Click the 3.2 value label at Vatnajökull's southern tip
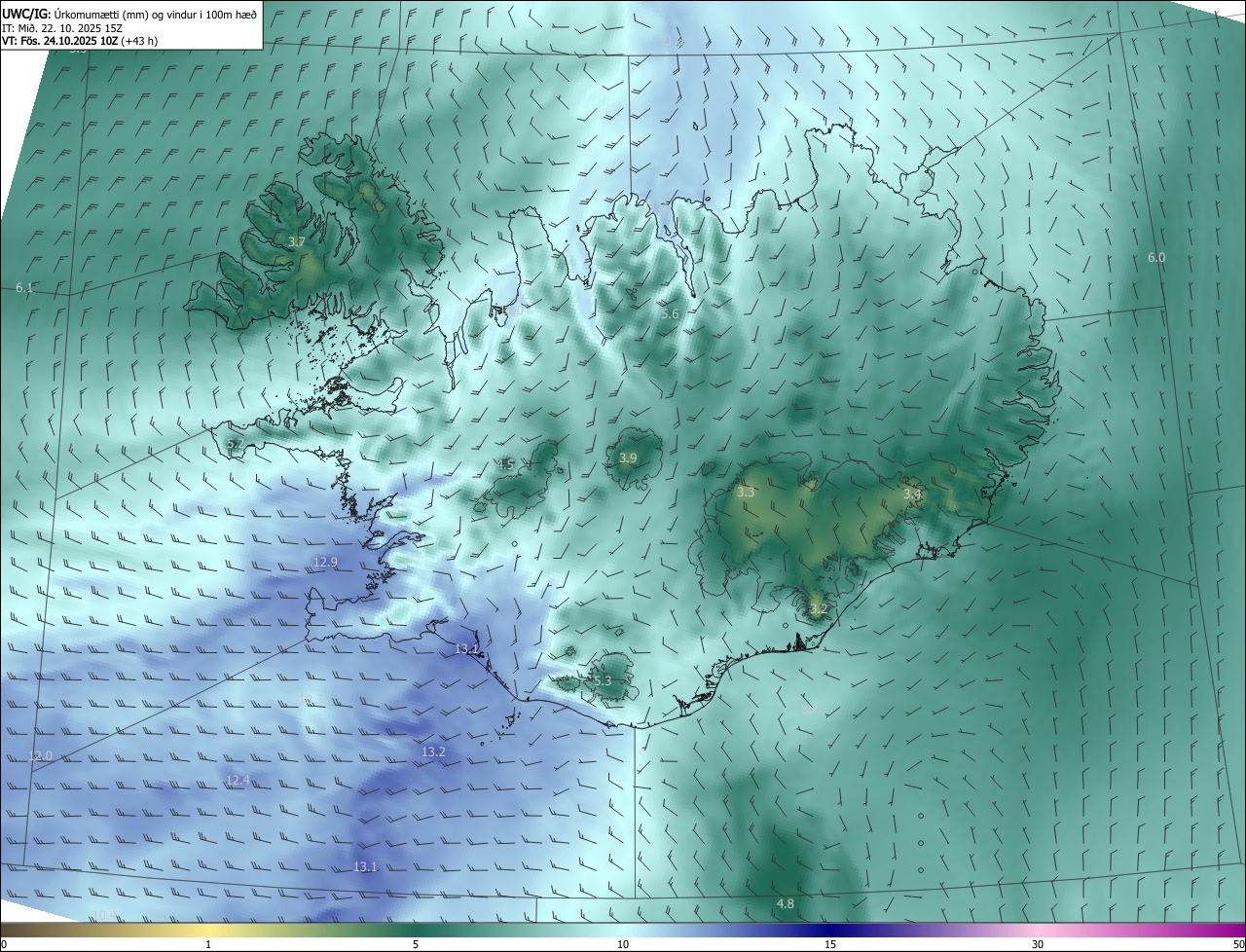 [818, 609]
